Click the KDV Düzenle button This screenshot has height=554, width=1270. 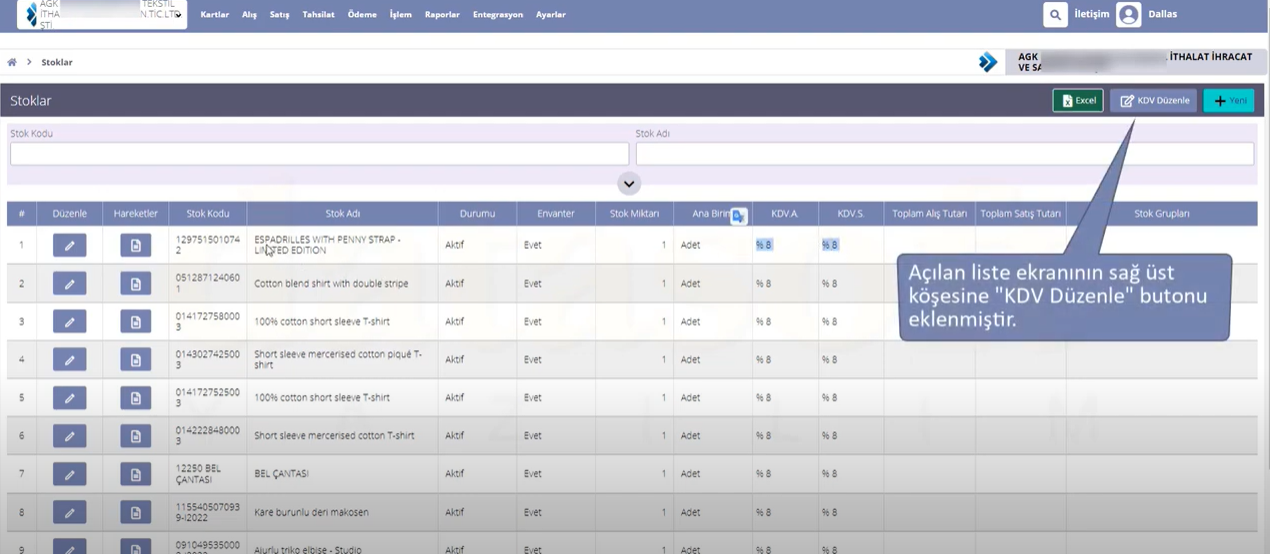[x=1153, y=100]
